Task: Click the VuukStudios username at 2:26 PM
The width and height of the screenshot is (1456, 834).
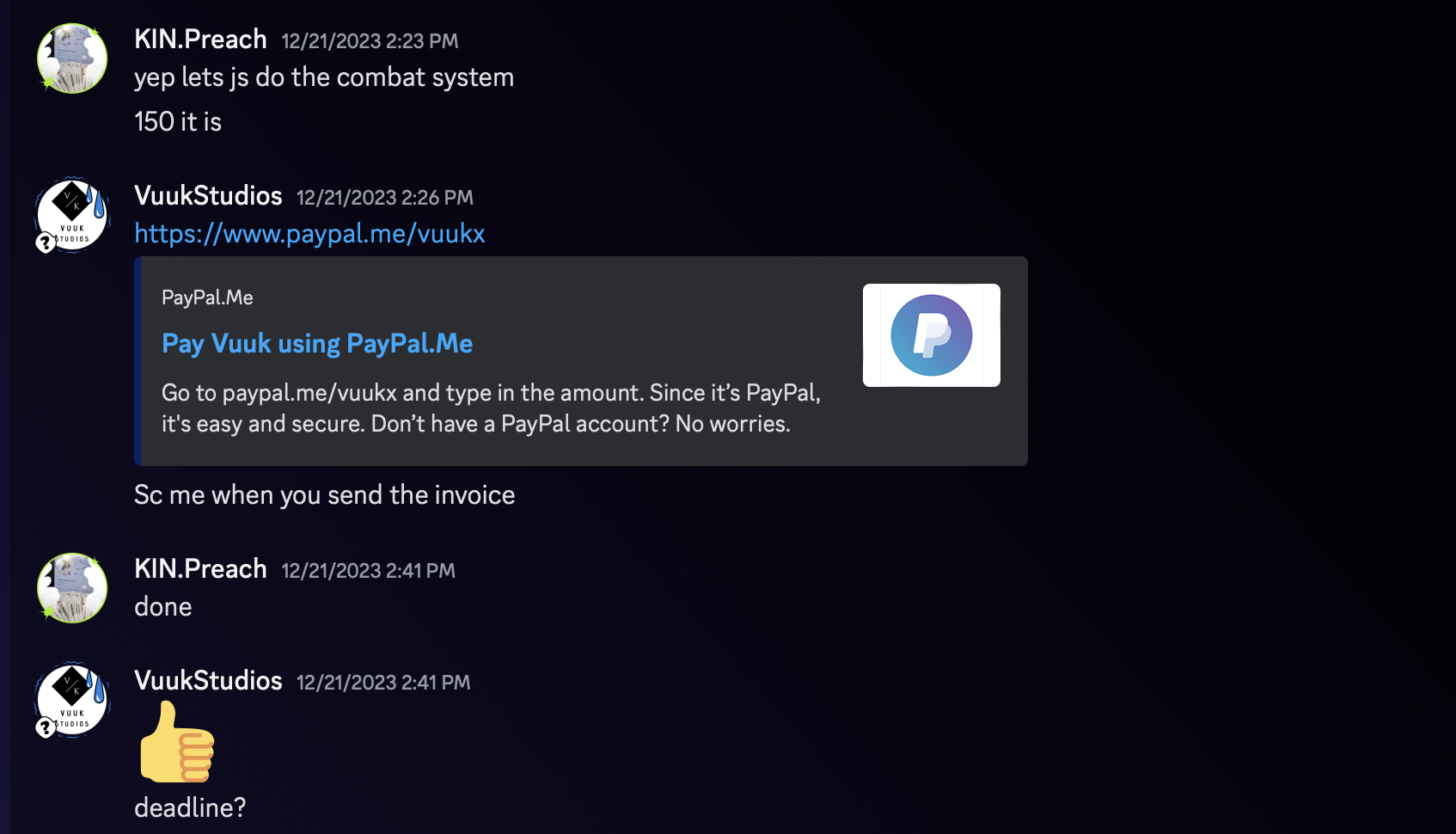Action: point(208,196)
